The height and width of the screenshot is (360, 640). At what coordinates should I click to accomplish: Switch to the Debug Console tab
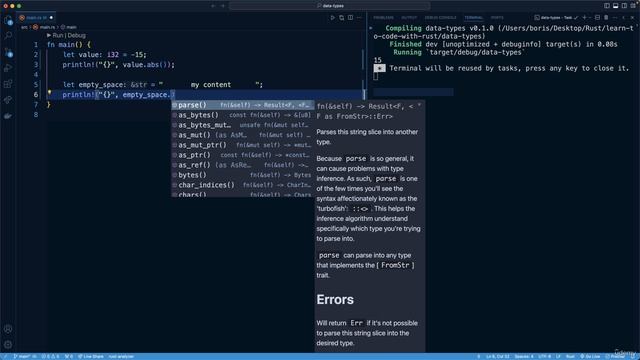440,18
